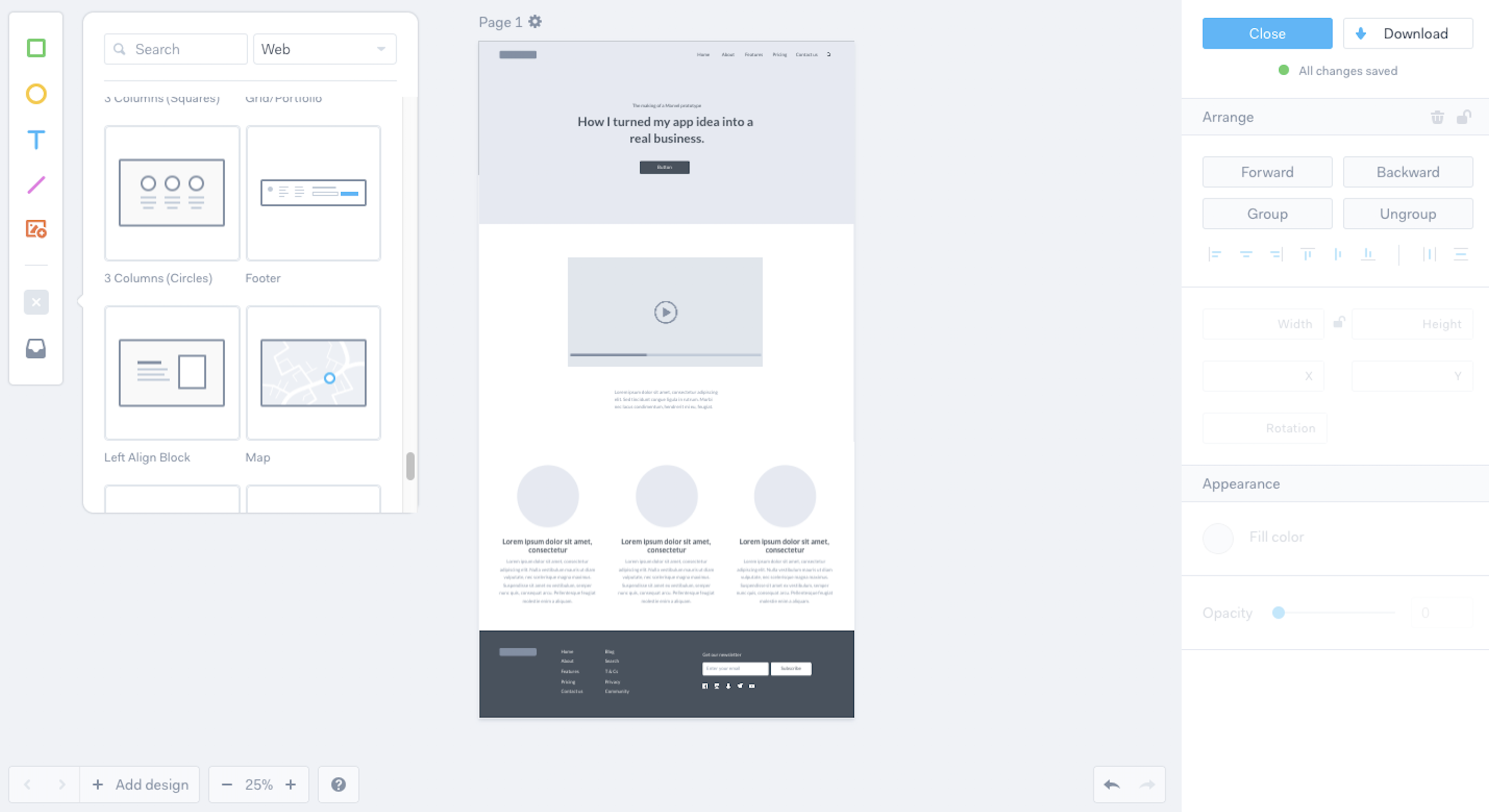1489x812 pixels.
Task: Click the Lock icon in Arrange panel
Action: pos(1464,117)
